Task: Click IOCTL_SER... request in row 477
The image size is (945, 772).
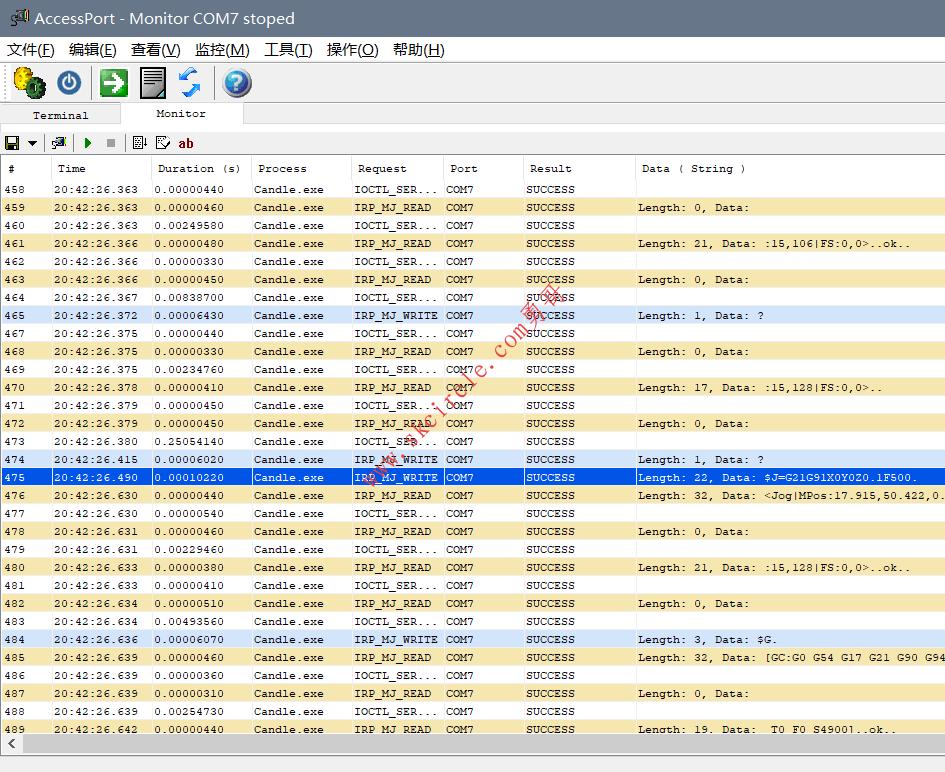Action: tap(395, 513)
